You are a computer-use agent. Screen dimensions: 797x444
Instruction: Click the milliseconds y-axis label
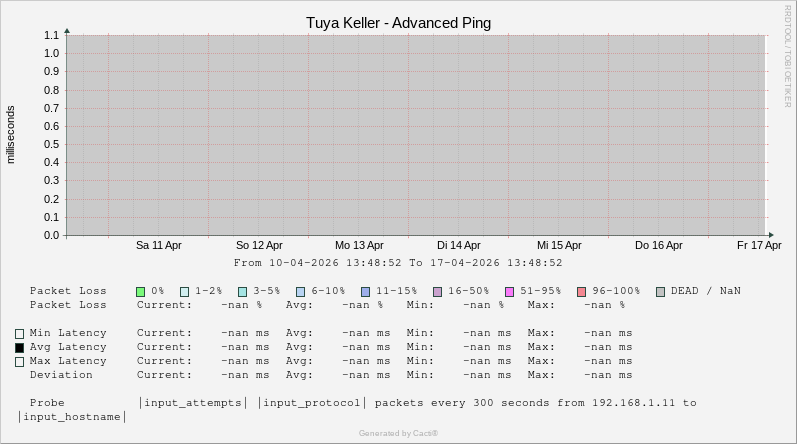point(11,135)
